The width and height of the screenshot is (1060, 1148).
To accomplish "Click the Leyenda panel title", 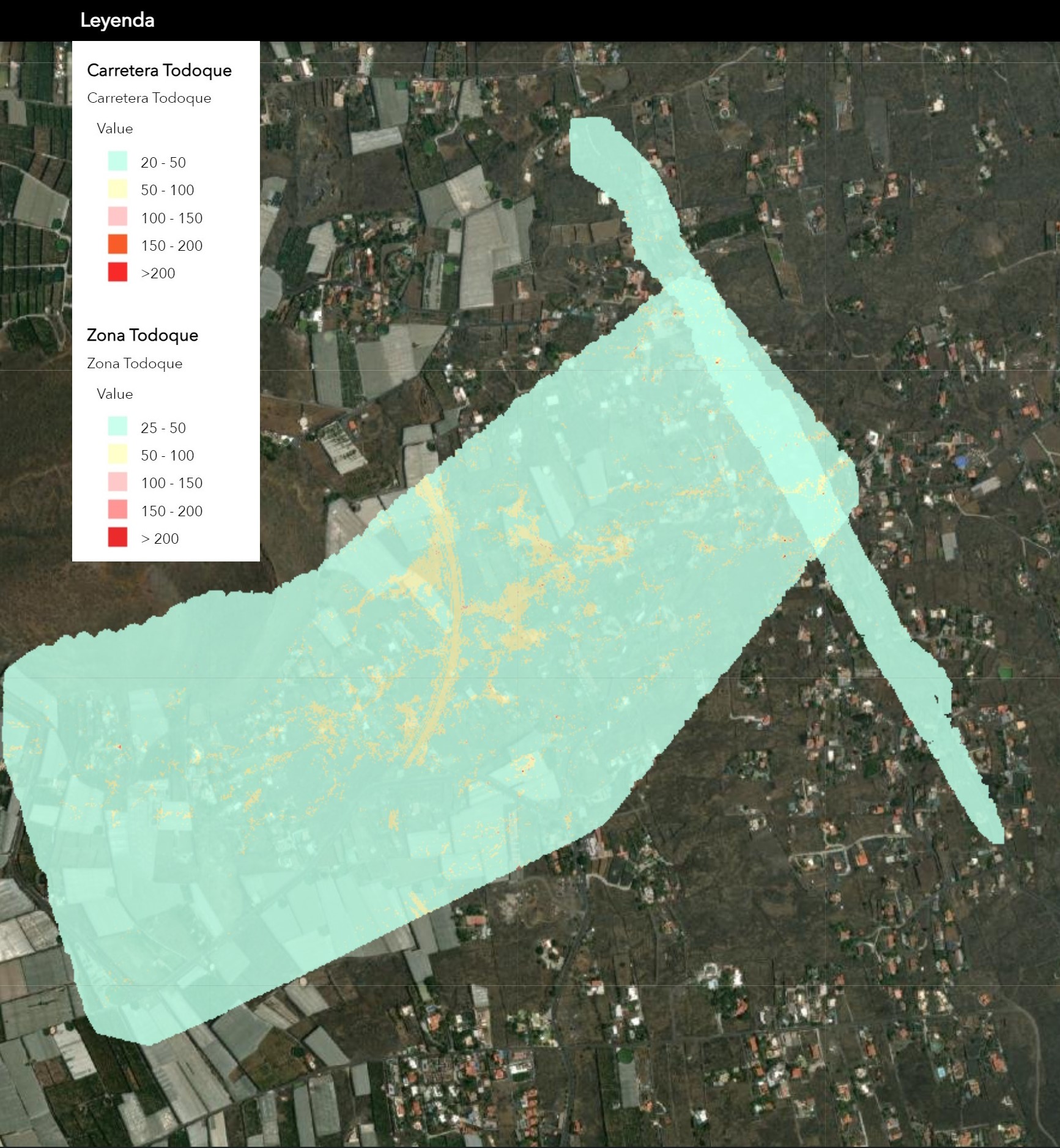I will (117, 20).
